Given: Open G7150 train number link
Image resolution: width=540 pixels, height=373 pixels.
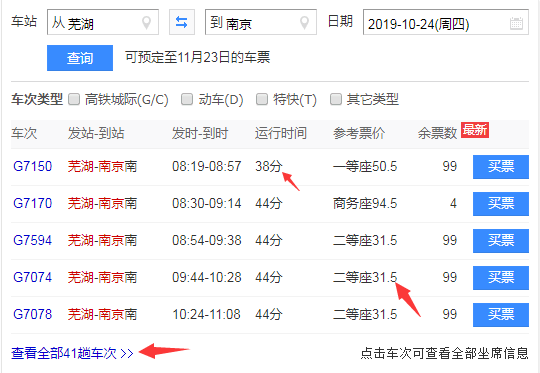Looking at the screenshot, I should pos(32,167).
